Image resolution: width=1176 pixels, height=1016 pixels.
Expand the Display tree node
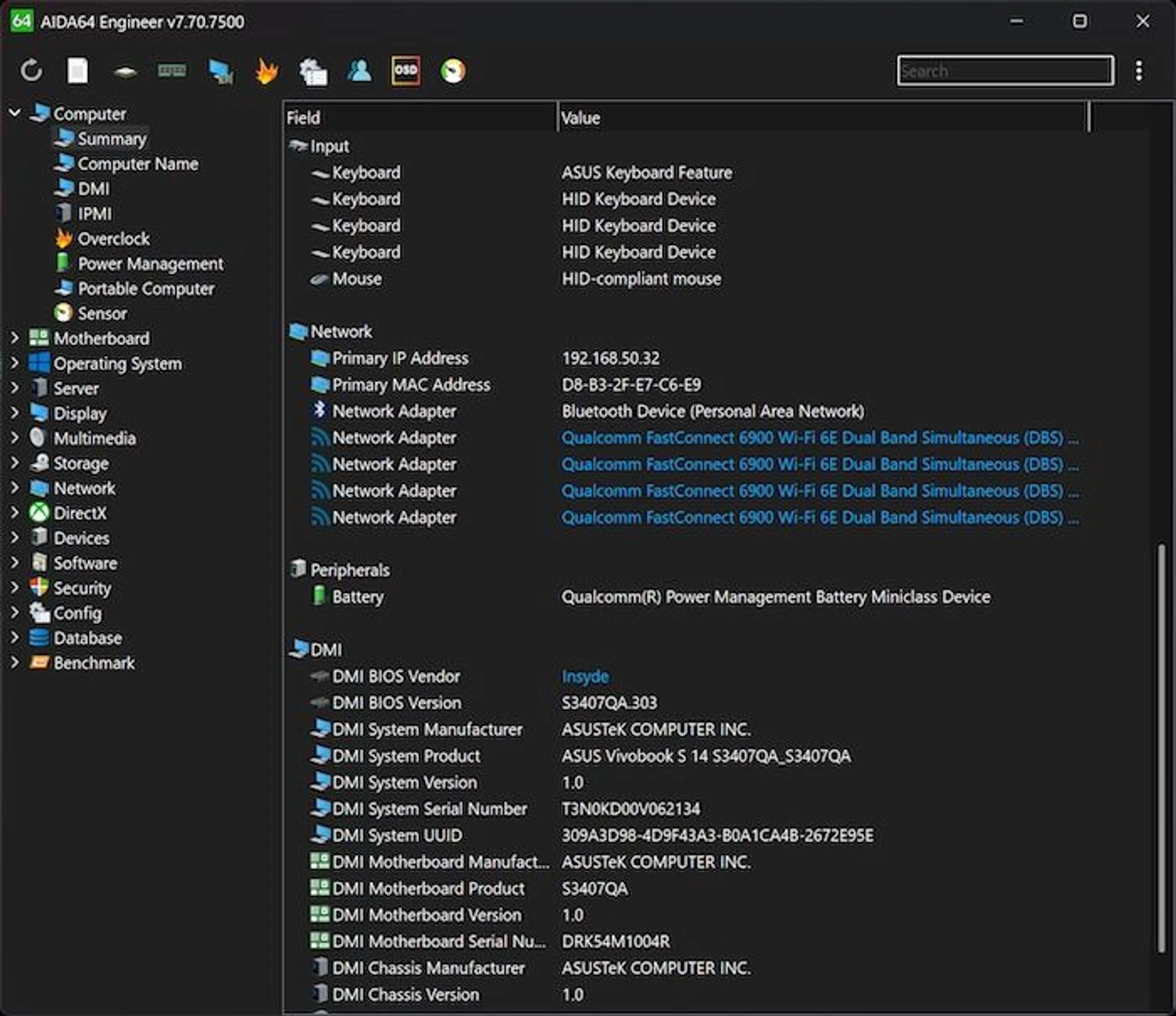click(x=15, y=413)
